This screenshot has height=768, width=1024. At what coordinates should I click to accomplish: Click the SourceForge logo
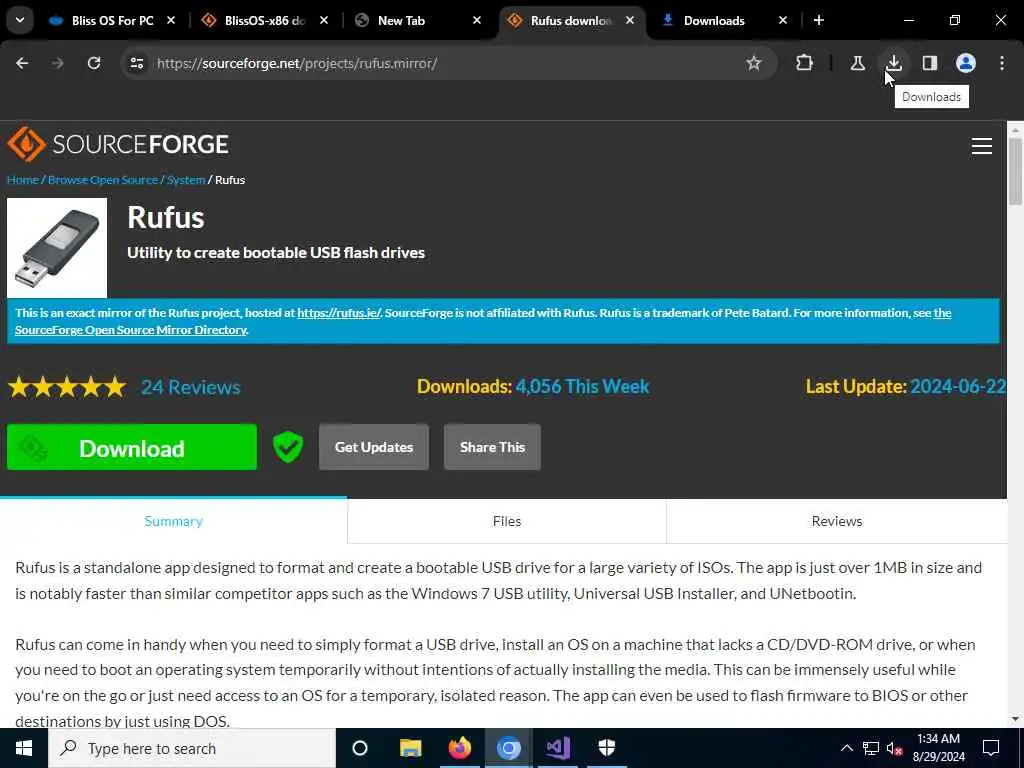coord(118,144)
